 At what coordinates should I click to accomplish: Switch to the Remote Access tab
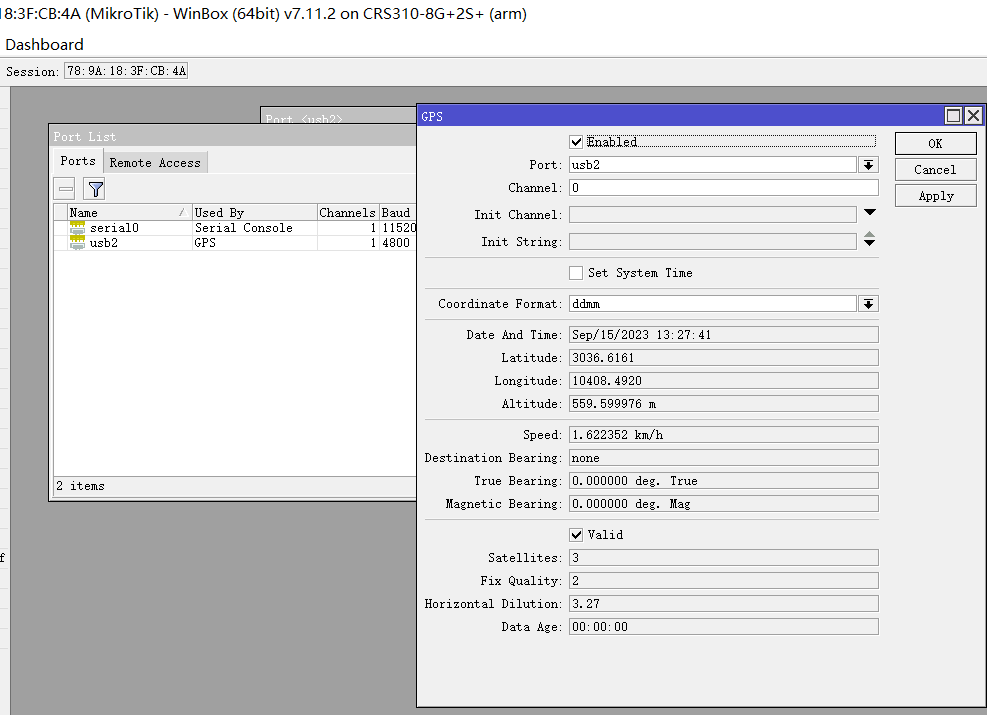tap(155, 162)
